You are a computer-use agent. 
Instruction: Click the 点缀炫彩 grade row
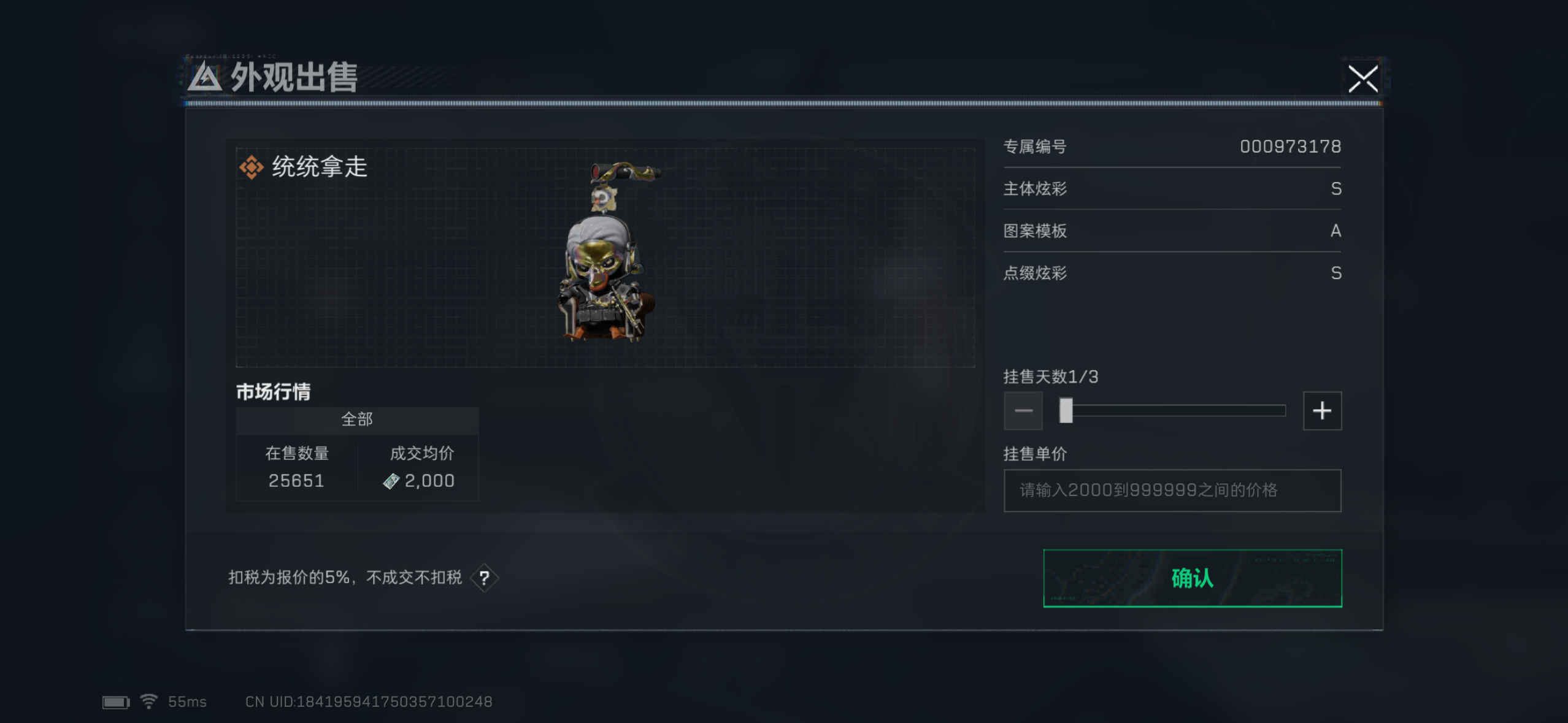1172,273
